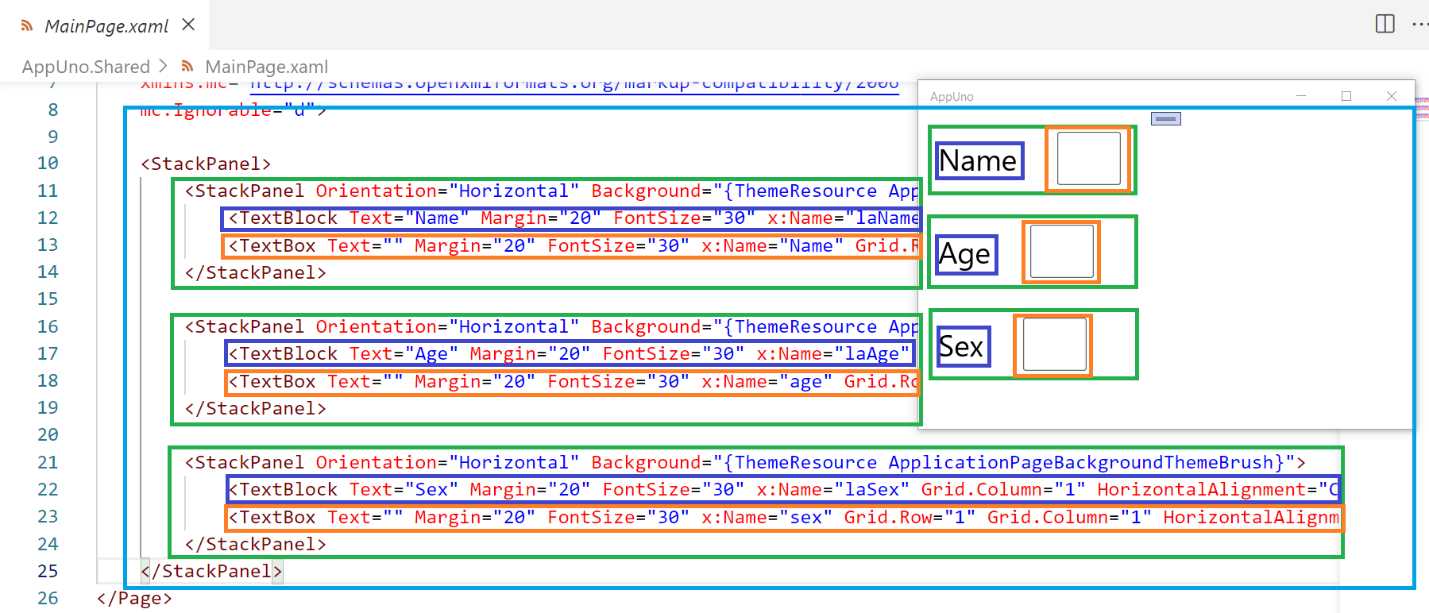Click line number 21 in the gutter

(48, 462)
